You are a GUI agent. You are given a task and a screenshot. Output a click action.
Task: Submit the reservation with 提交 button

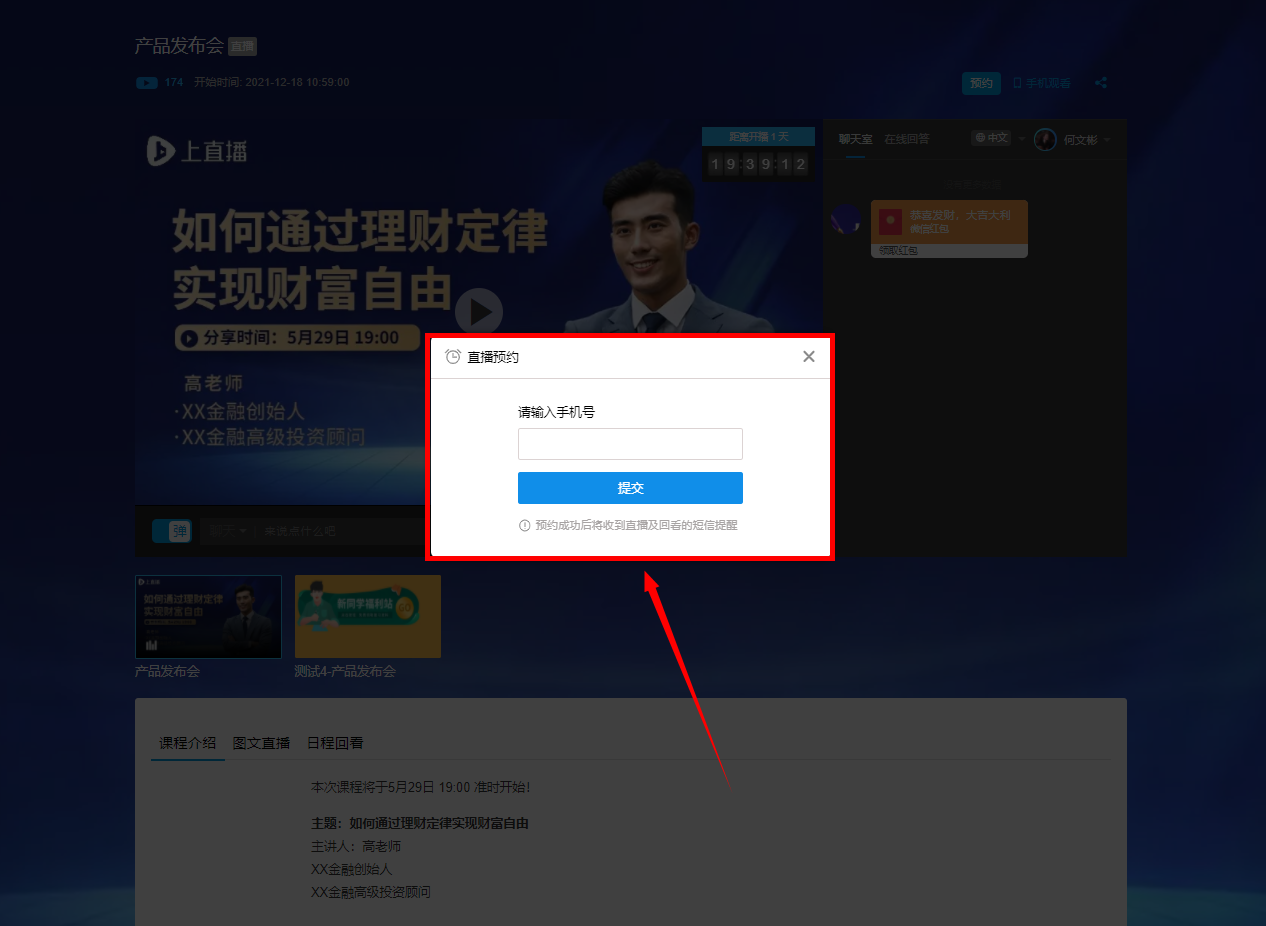point(630,488)
